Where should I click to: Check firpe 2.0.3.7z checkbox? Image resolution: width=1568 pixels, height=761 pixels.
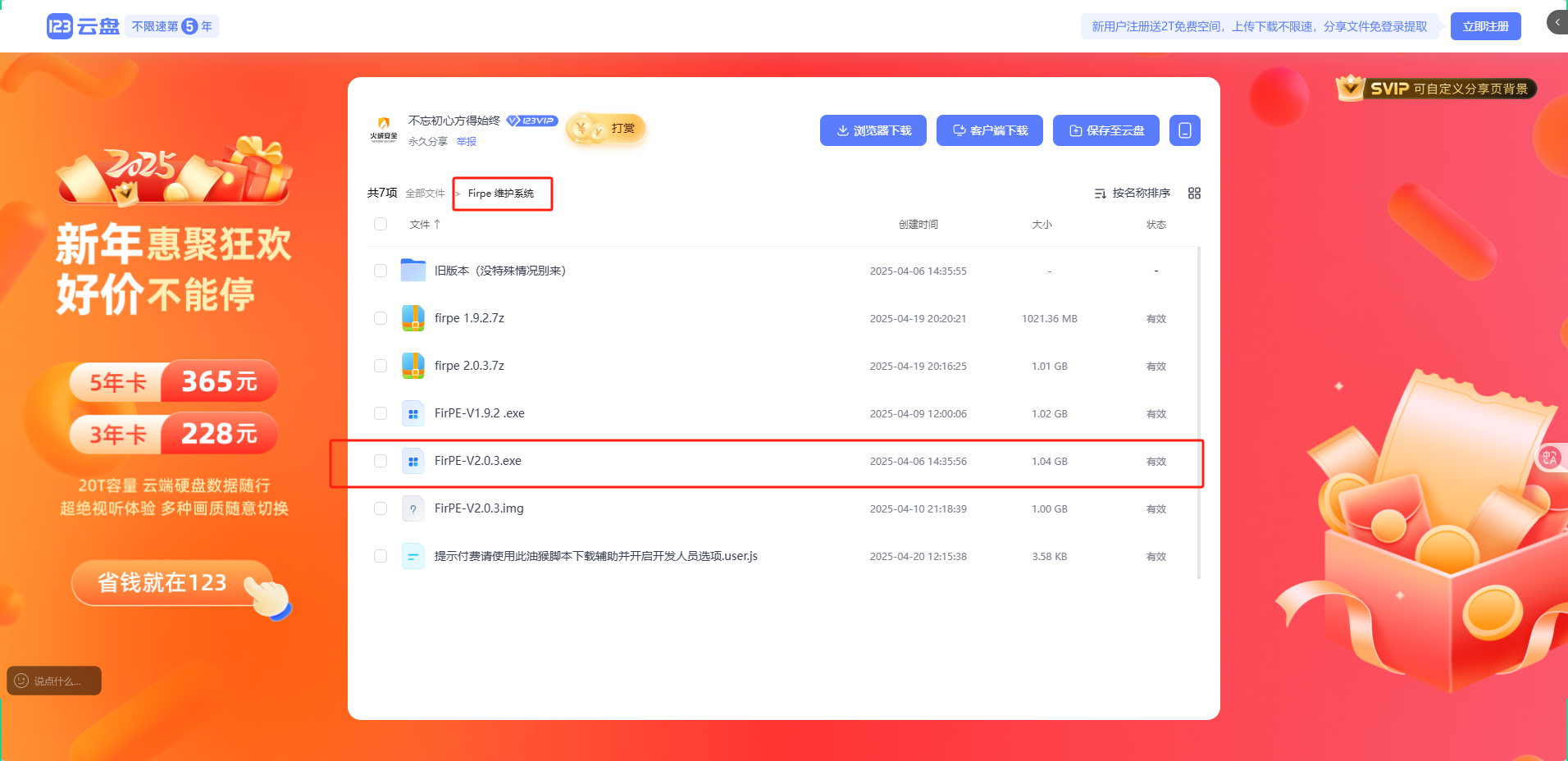point(381,366)
